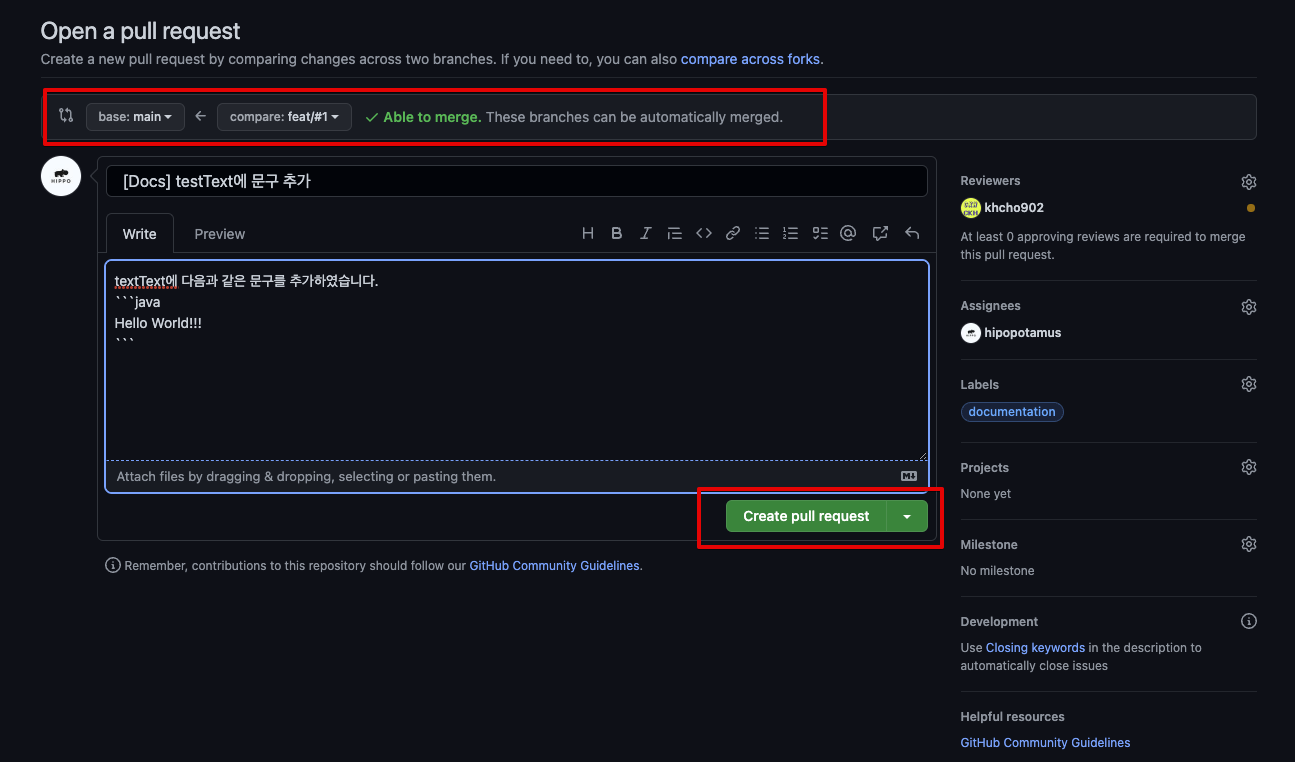Click the 'Open a pull request' heading
The image size is (1295, 762).
(141, 32)
